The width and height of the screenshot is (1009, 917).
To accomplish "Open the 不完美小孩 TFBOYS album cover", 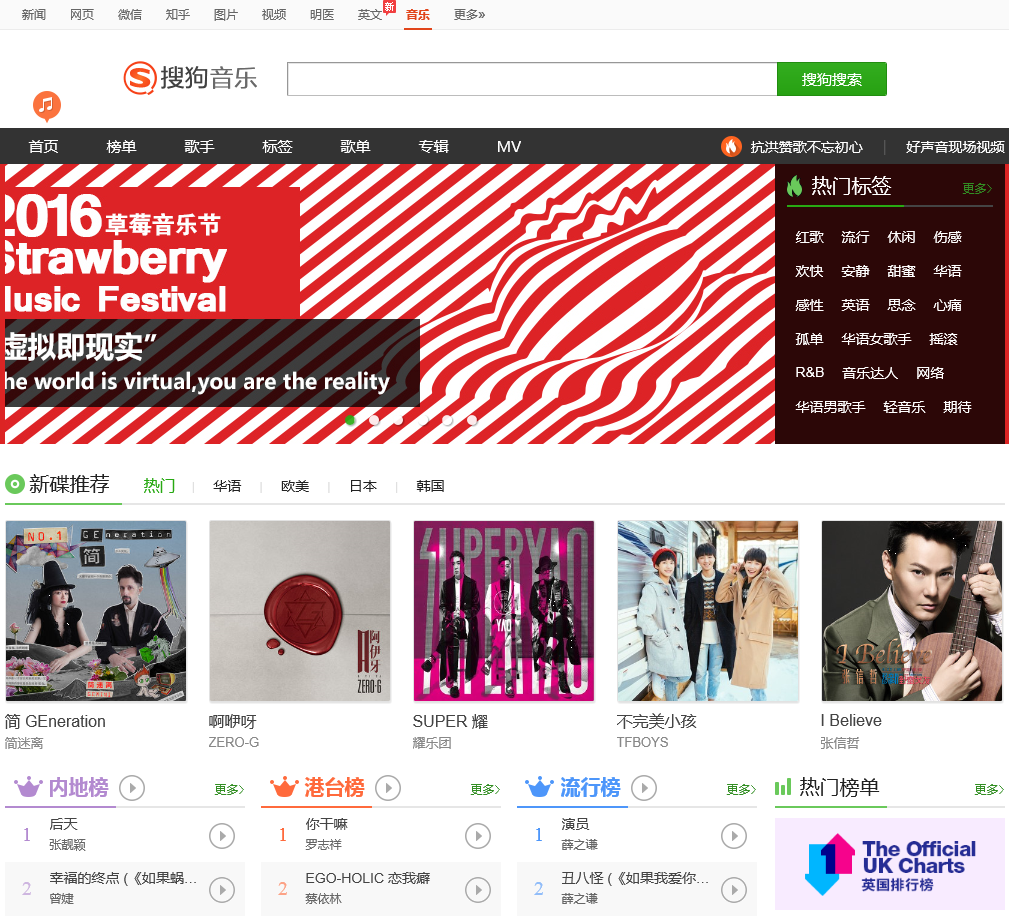I will pos(708,611).
